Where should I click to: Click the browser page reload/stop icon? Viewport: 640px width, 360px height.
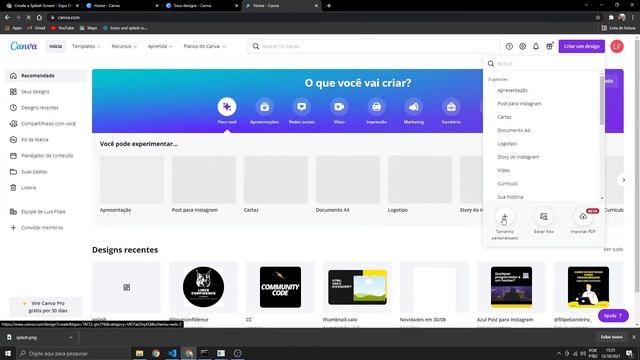(x=28, y=18)
